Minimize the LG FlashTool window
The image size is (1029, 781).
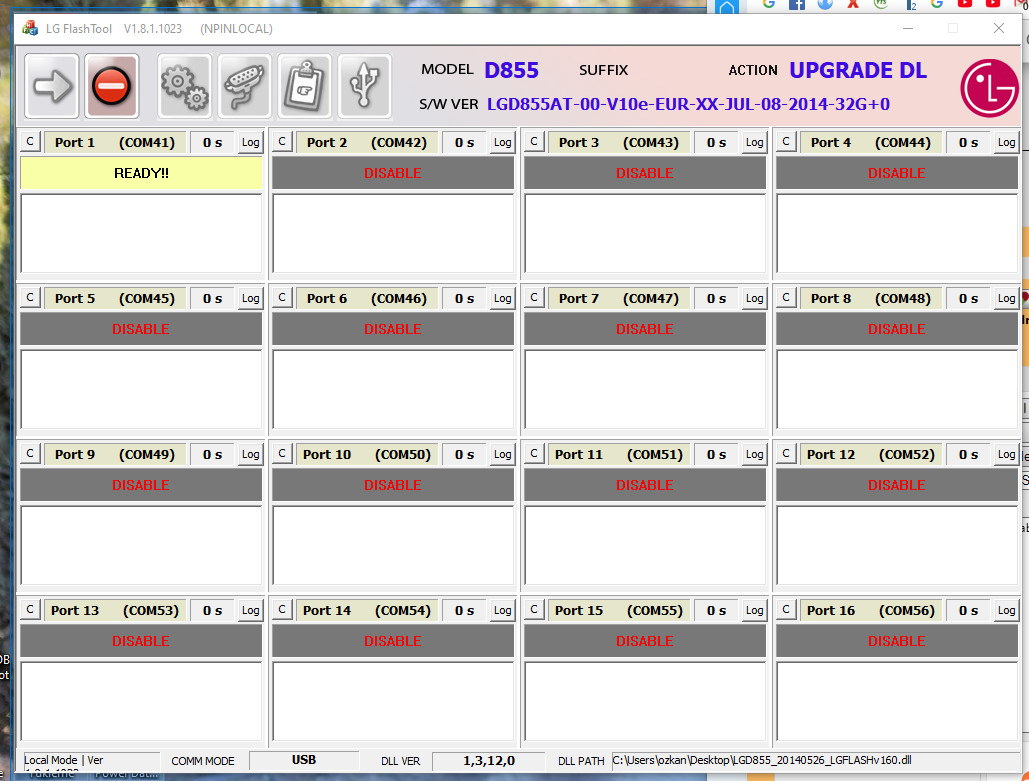(908, 28)
